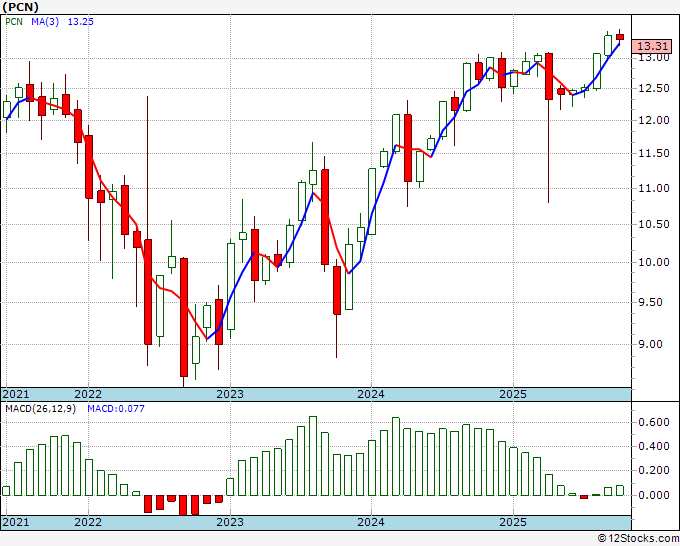Click 2021 on the price chart time axis
This screenshot has width=680, height=546.
tap(16, 394)
